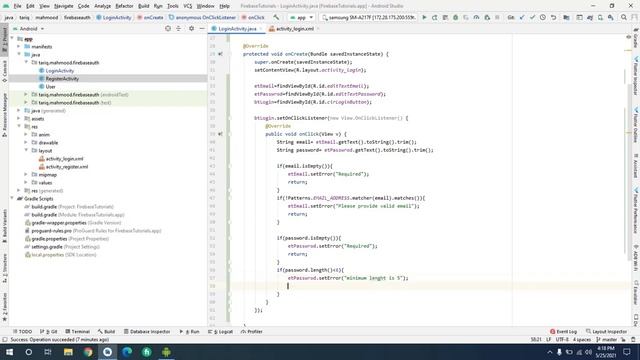The image size is (640, 360).
Task: Open the Project tool window side tab
Action: 4,40
